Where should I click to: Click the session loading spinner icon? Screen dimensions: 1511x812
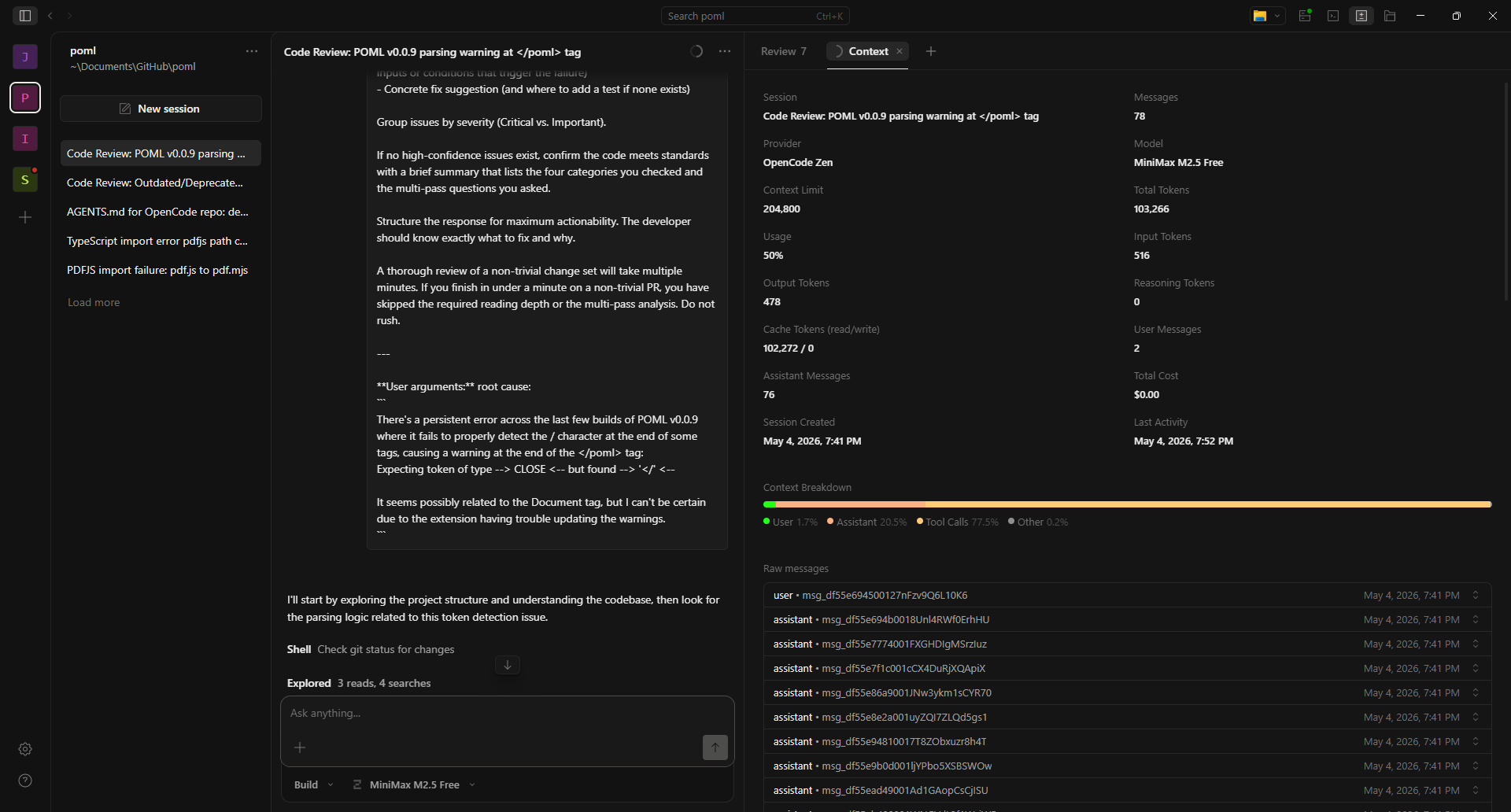pos(696,51)
